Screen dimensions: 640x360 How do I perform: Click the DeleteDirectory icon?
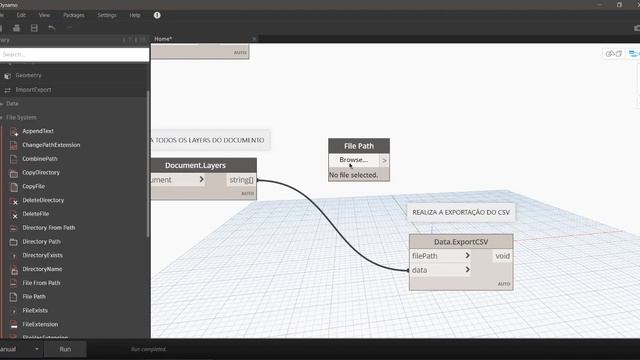coord(14,201)
